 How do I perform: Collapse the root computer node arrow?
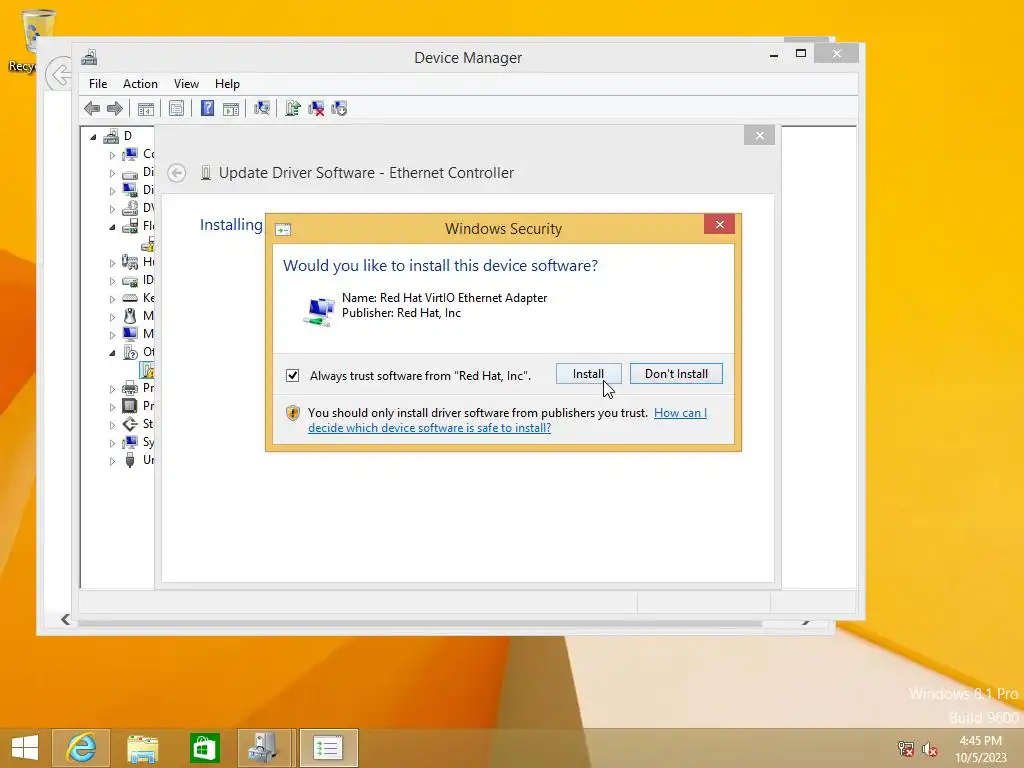point(93,137)
